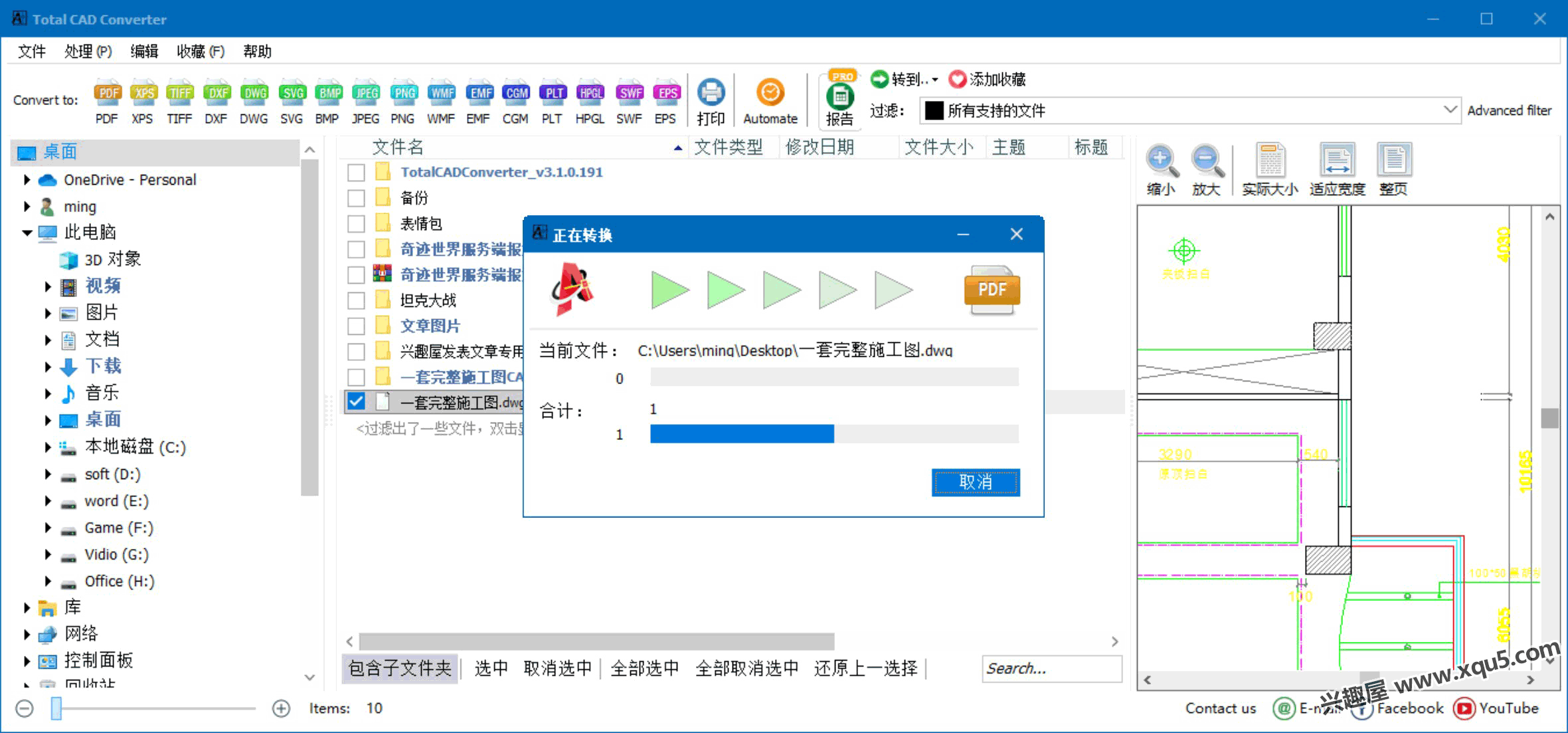Image resolution: width=1568 pixels, height=733 pixels.
Task: Select PLT output icon
Action: pos(553,94)
